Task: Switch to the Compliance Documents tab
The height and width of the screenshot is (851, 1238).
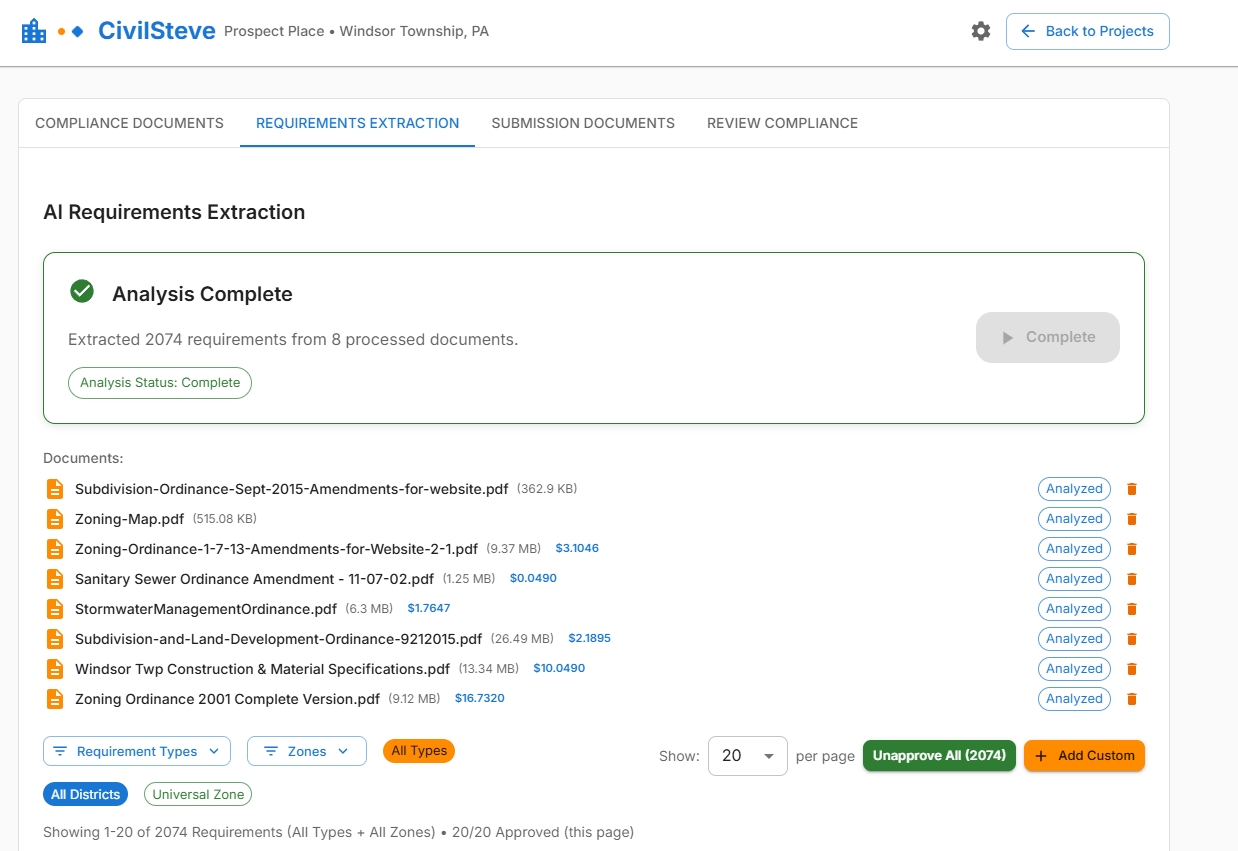Action: [129, 123]
